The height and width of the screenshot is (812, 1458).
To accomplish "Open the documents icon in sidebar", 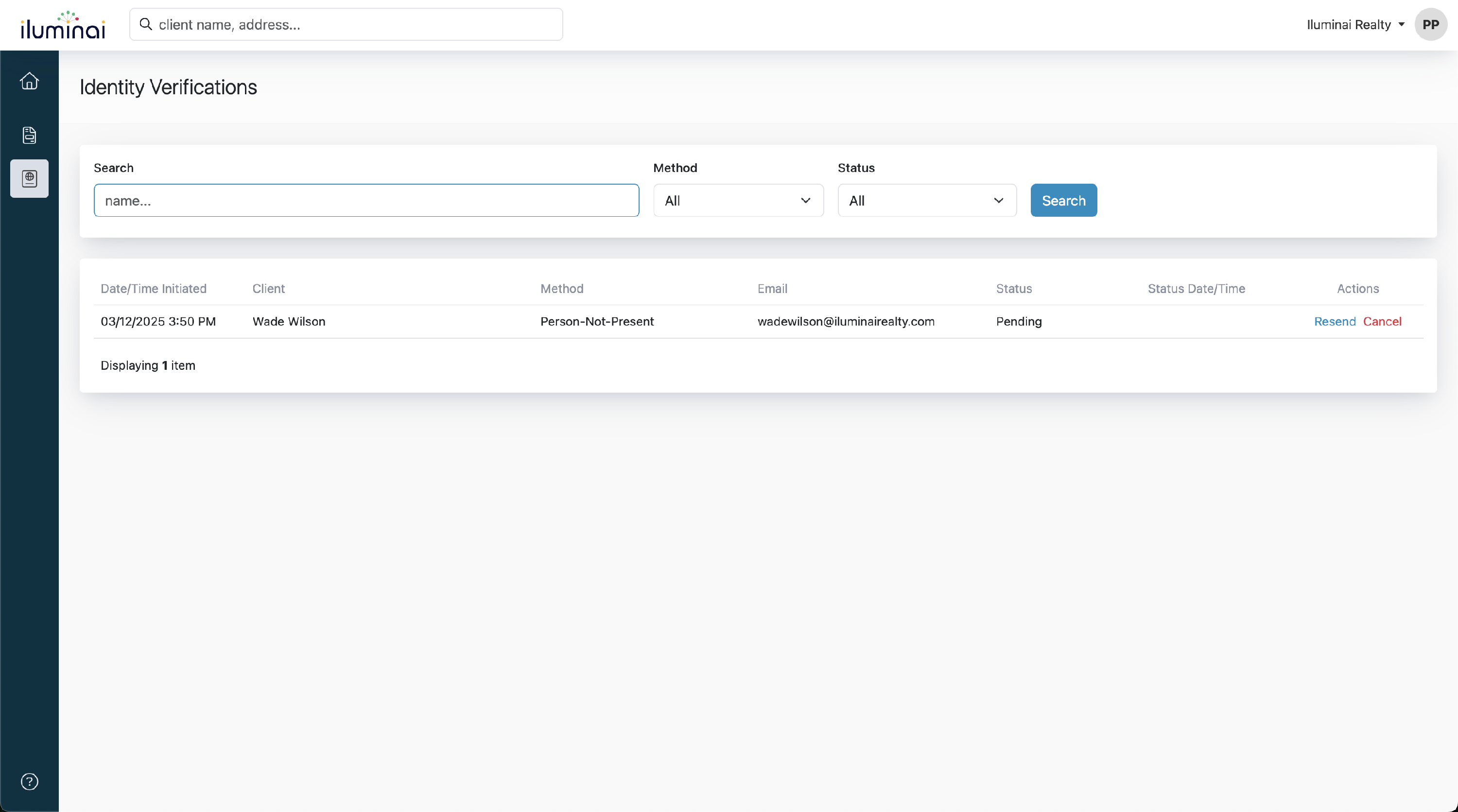I will click(x=30, y=135).
